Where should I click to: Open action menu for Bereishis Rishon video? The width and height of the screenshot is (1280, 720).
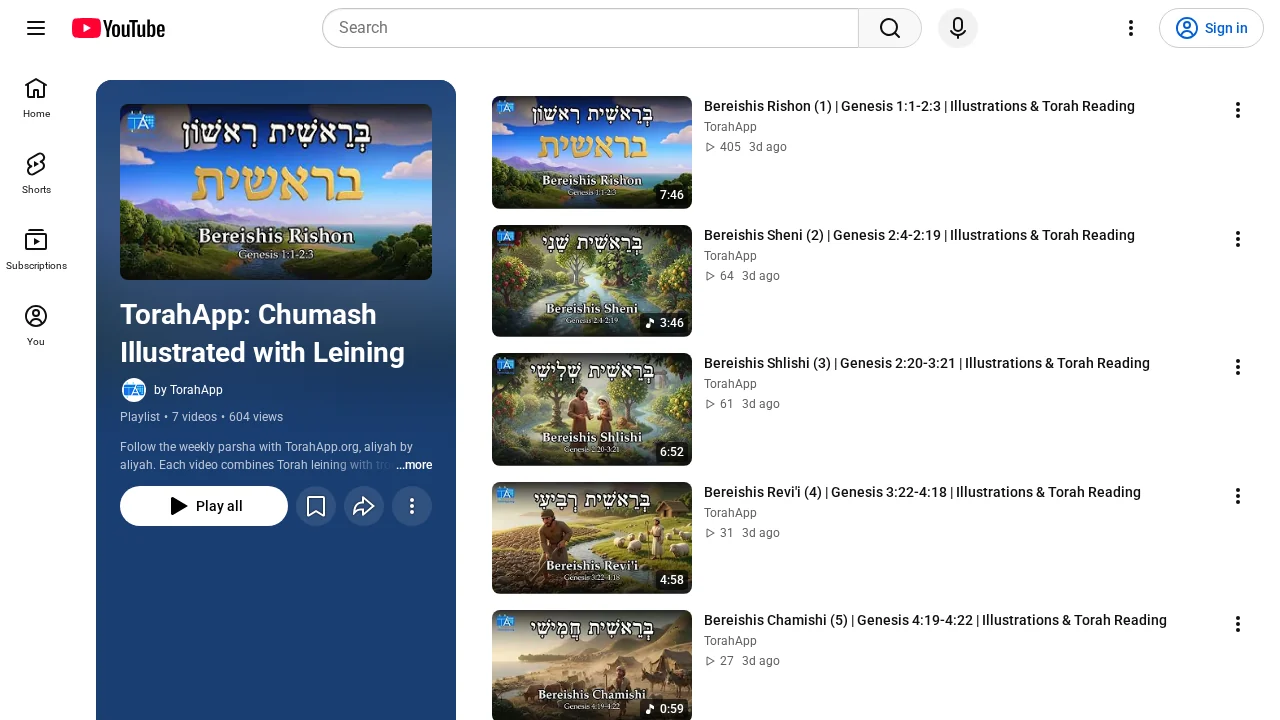(x=1237, y=110)
